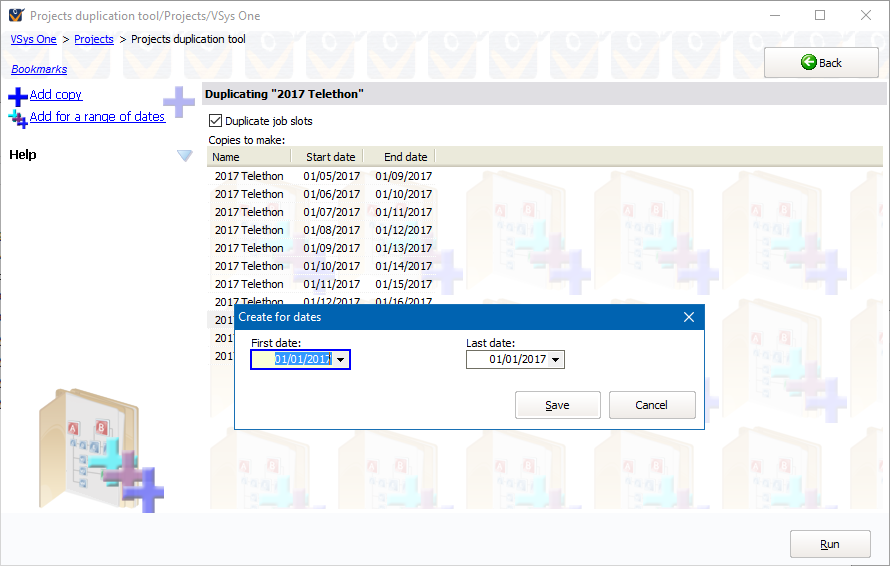Click the blue plus icon beside Add copy

18,97
